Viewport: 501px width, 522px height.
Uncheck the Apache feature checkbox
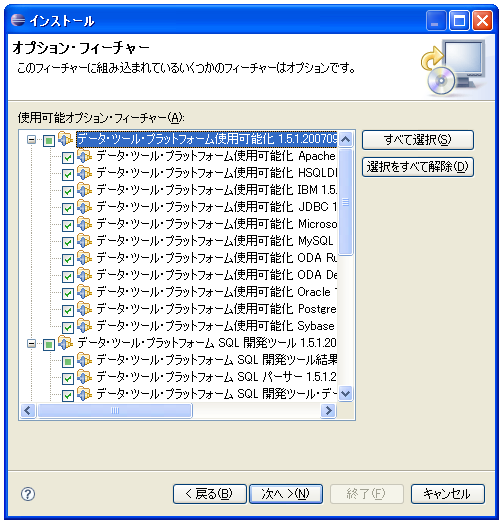pyautogui.click(x=68, y=158)
